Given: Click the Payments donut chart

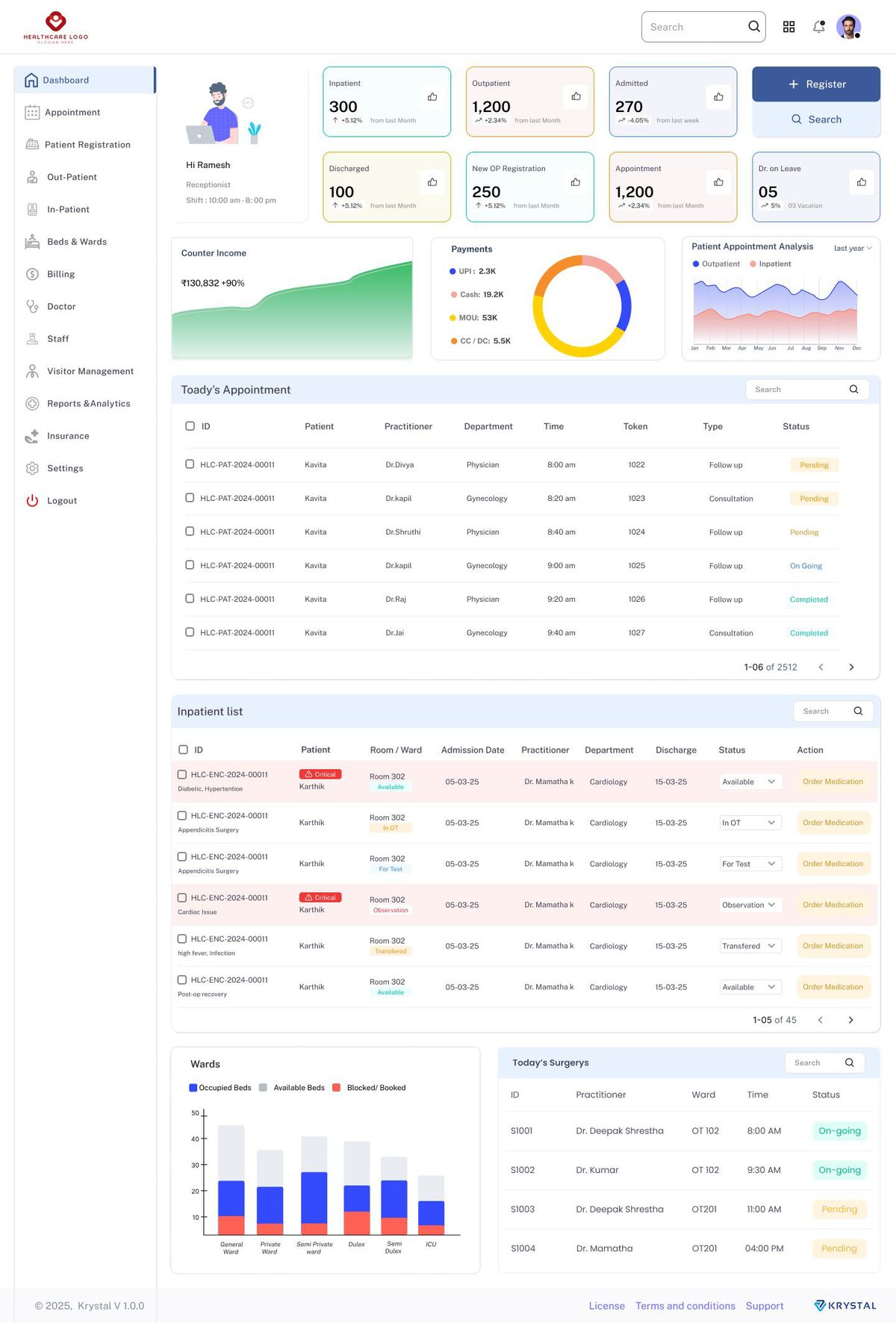Looking at the screenshot, I should pyautogui.click(x=582, y=306).
